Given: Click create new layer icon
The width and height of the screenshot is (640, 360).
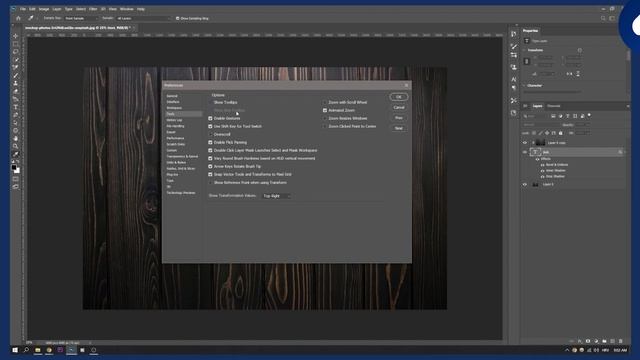Looking at the screenshot, I should click(612, 341).
